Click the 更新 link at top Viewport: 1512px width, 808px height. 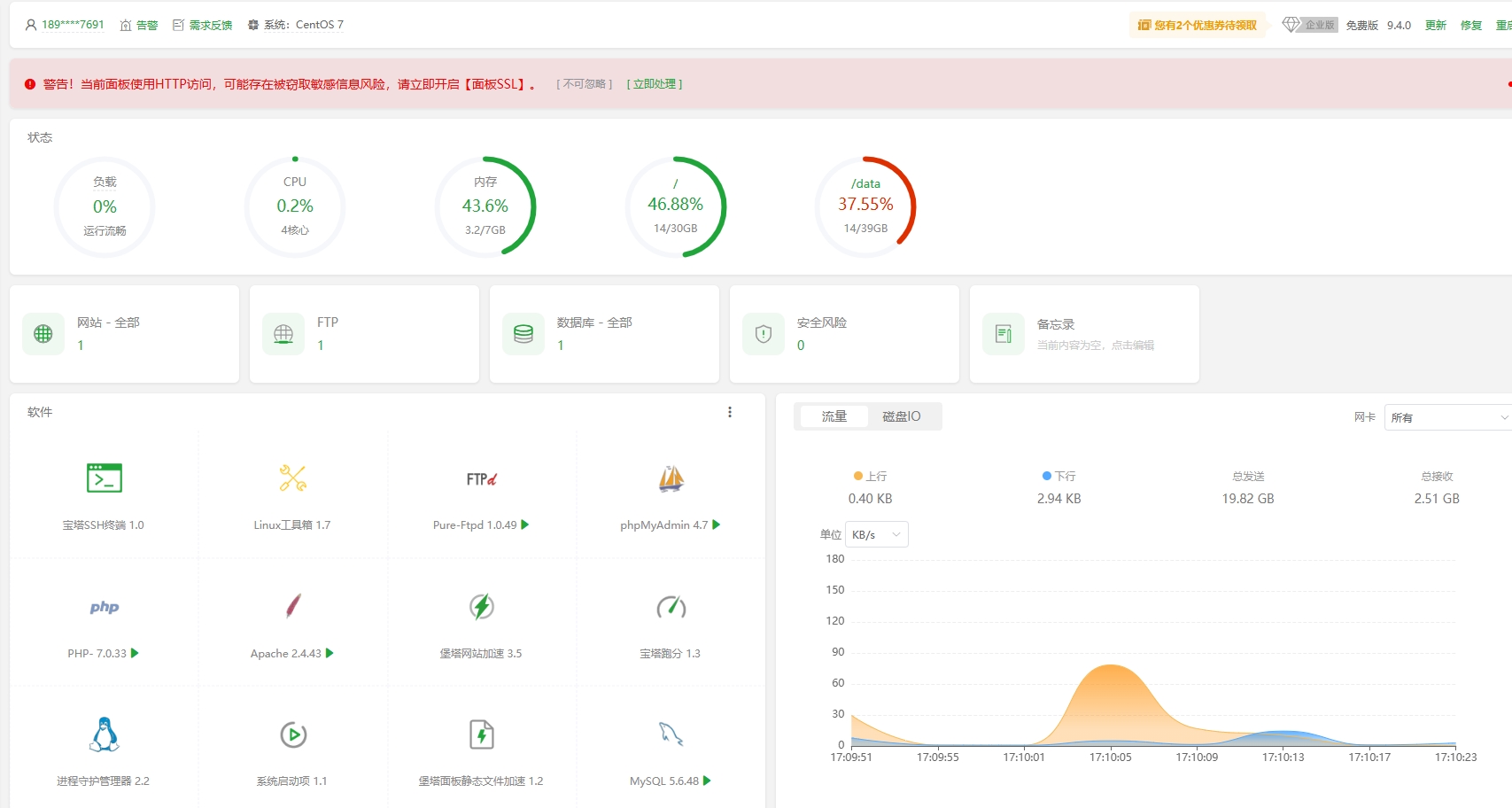(1436, 25)
